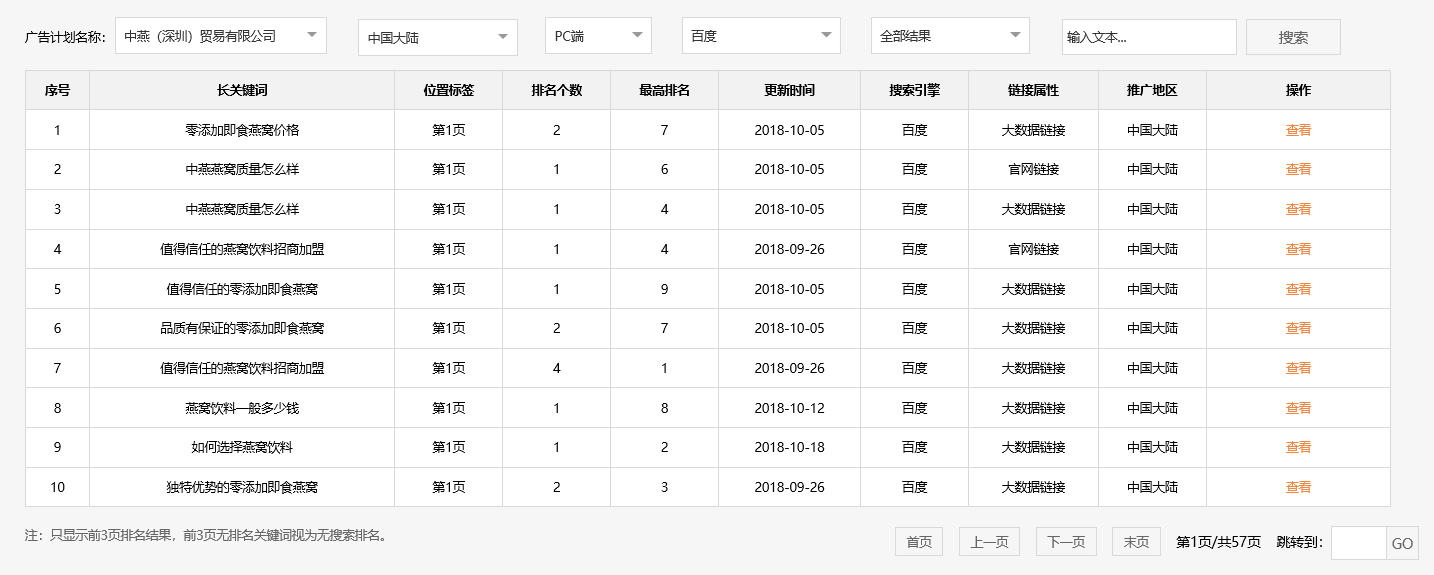
Task: Open the PC端 device dropdown
Action: 598,35
